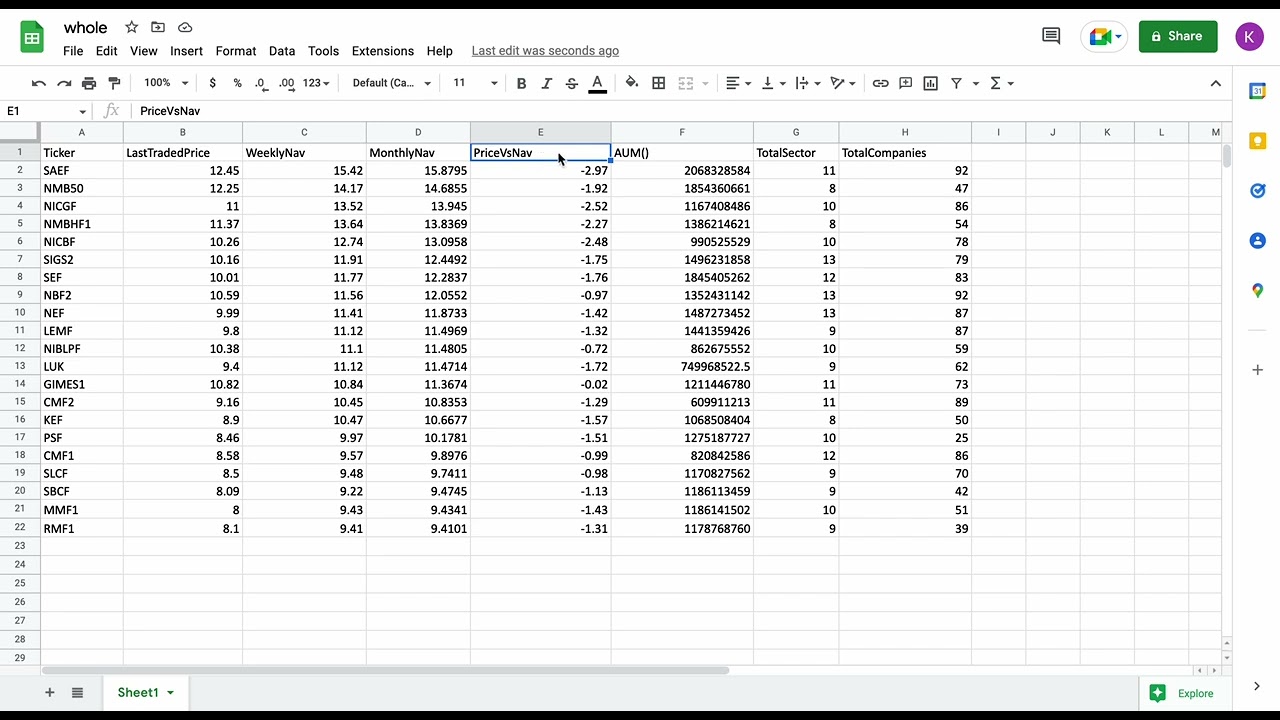Open the Functions dropdown
This screenshot has height=720, width=1280.
pos(1001,83)
